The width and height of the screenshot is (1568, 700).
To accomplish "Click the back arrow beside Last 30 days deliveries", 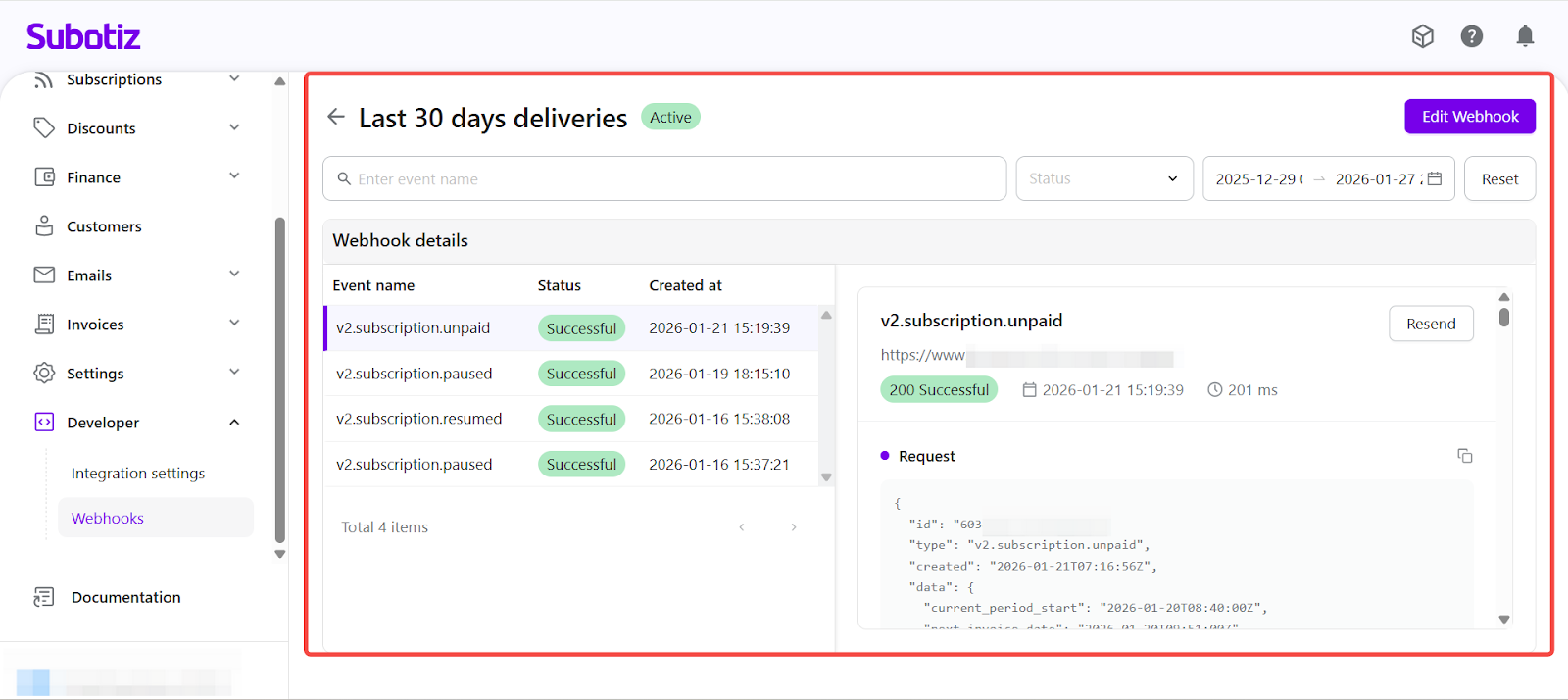I will pyautogui.click(x=336, y=117).
